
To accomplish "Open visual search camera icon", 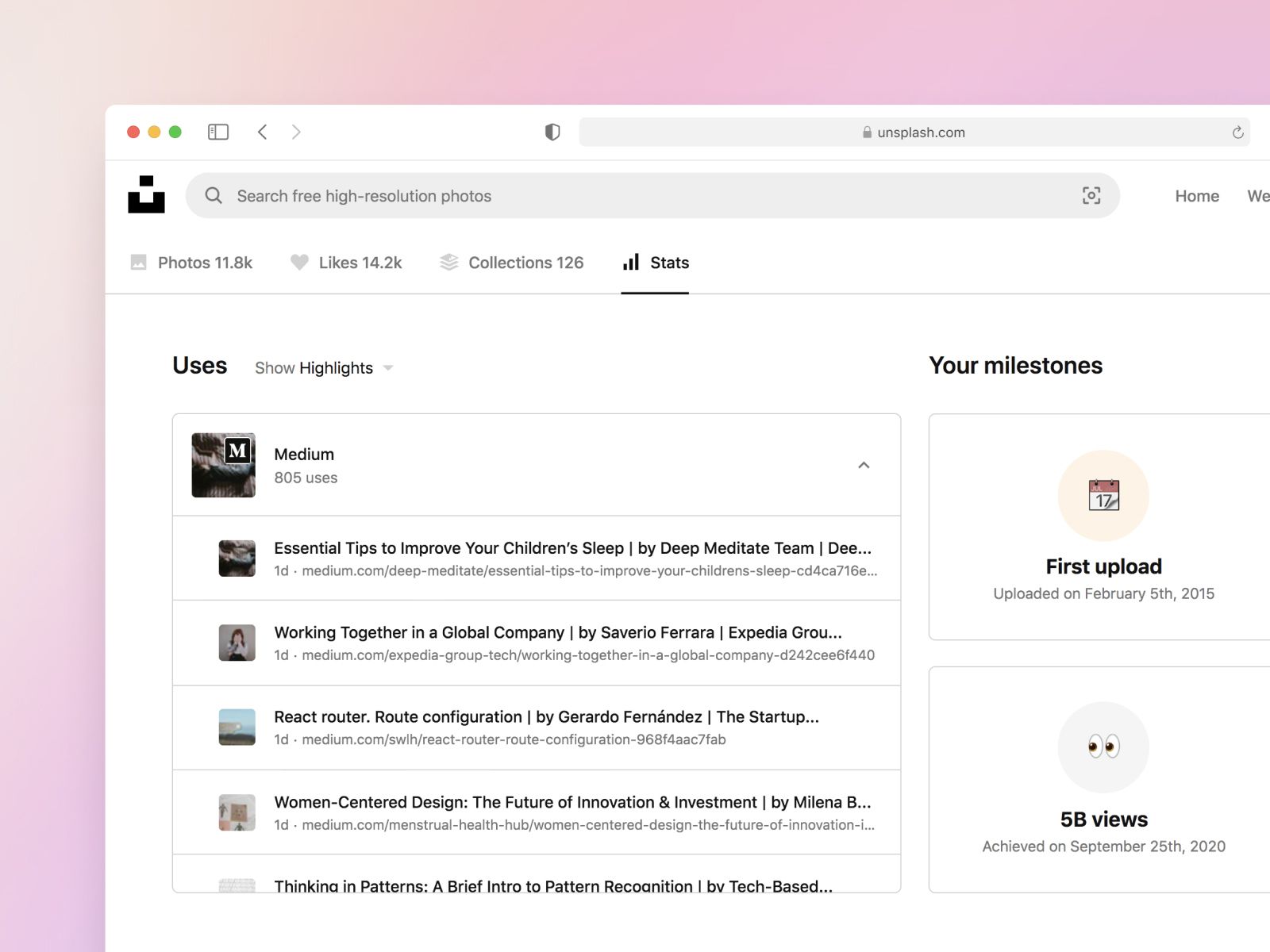I will (x=1091, y=195).
